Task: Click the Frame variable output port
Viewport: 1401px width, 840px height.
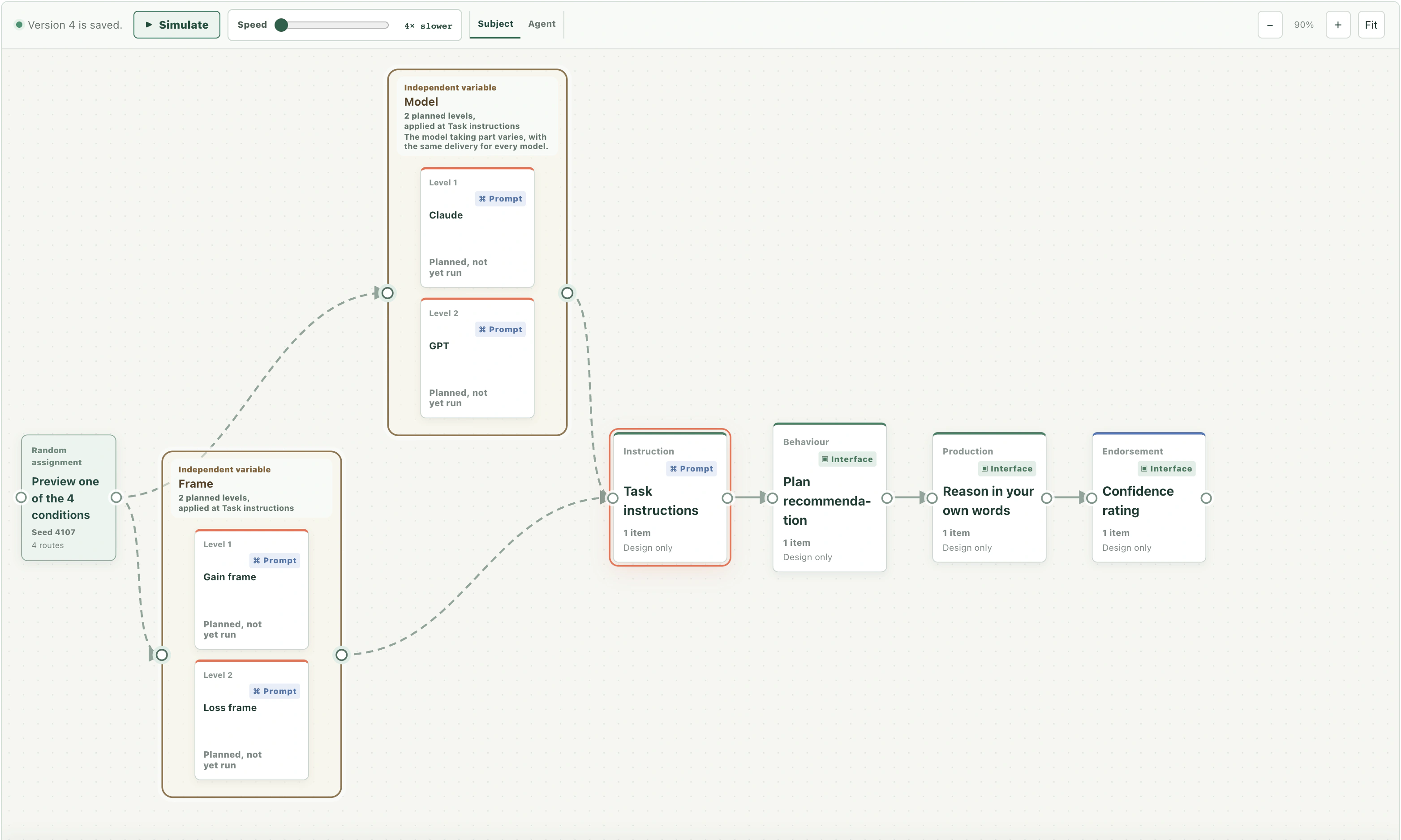Action: (341, 655)
